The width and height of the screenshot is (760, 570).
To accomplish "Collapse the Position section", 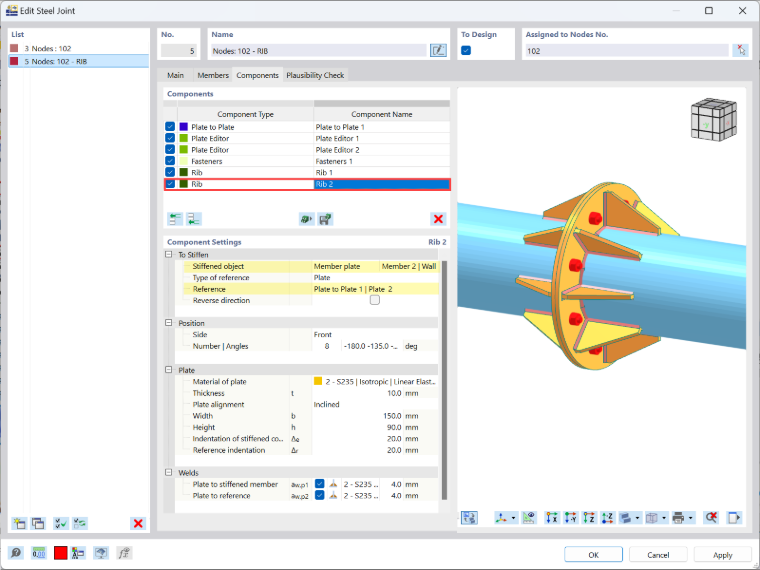I will (169, 323).
